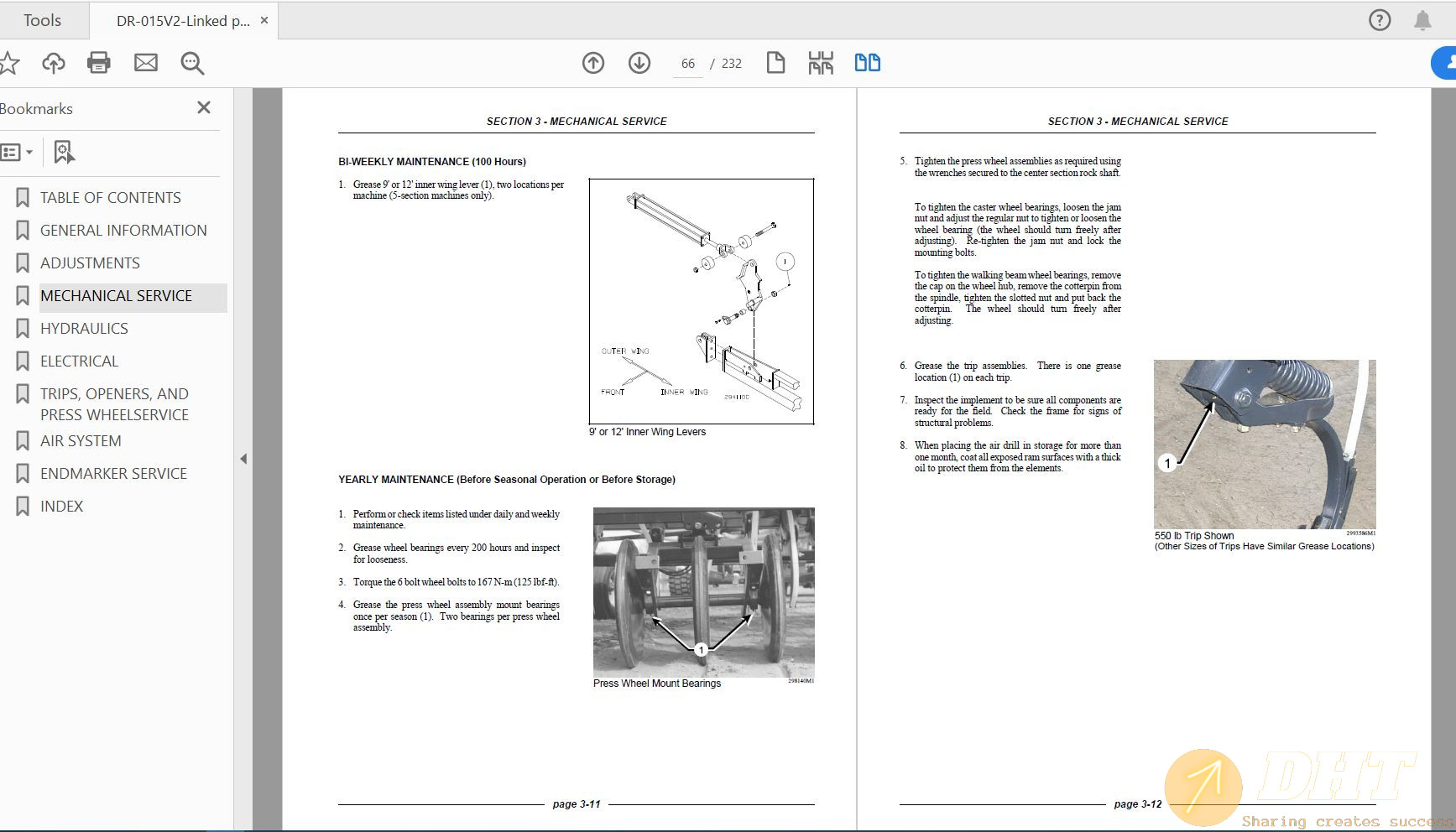Image resolution: width=1456 pixels, height=832 pixels.
Task: Click the print icon in toolbar
Action: pyautogui.click(x=99, y=63)
